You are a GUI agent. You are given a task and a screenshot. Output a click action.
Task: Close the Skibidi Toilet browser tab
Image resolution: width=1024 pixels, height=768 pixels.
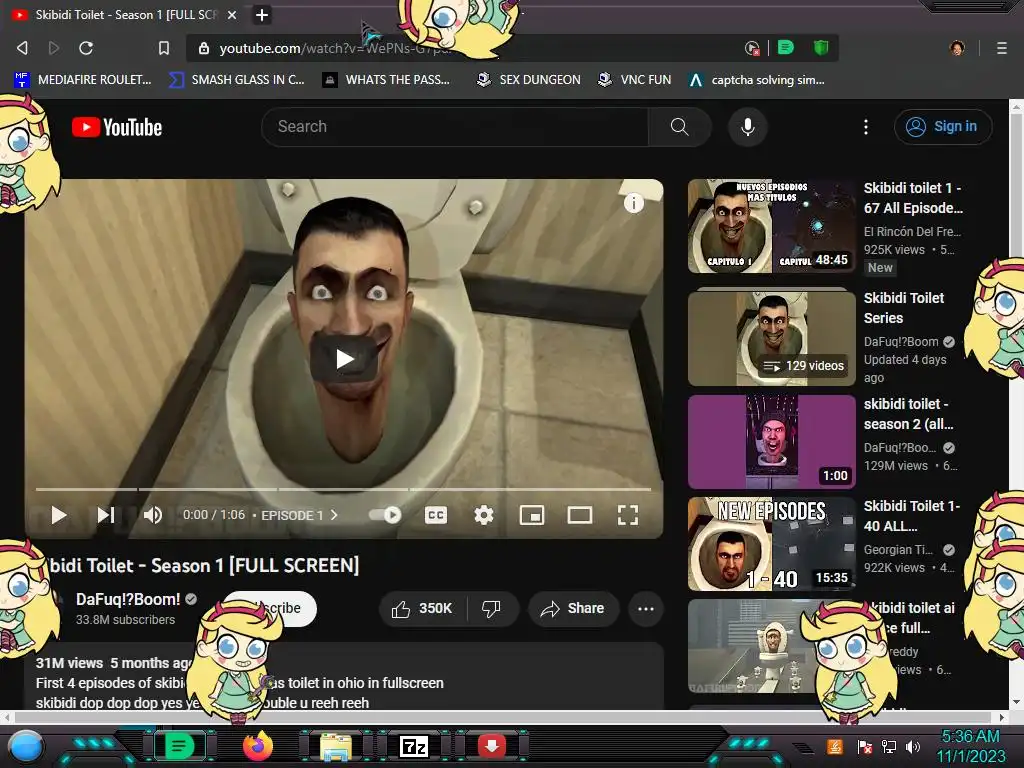click(232, 14)
